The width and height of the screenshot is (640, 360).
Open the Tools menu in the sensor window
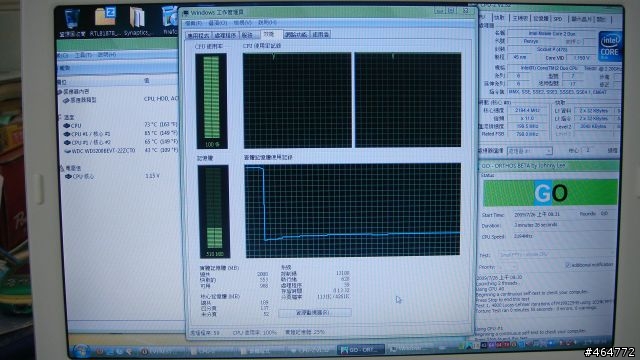point(83,55)
